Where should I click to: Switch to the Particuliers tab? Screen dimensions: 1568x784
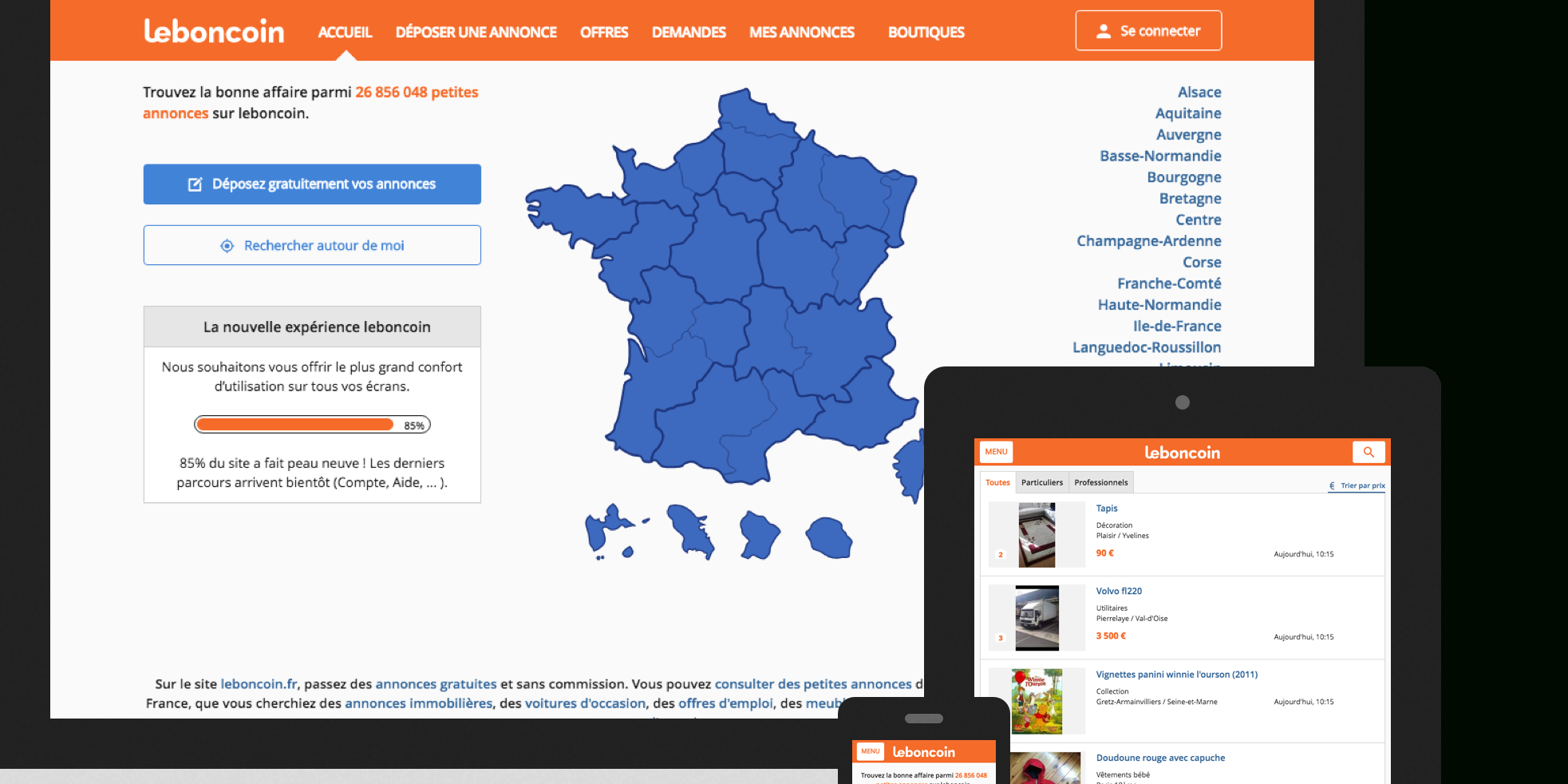tap(1042, 482)
